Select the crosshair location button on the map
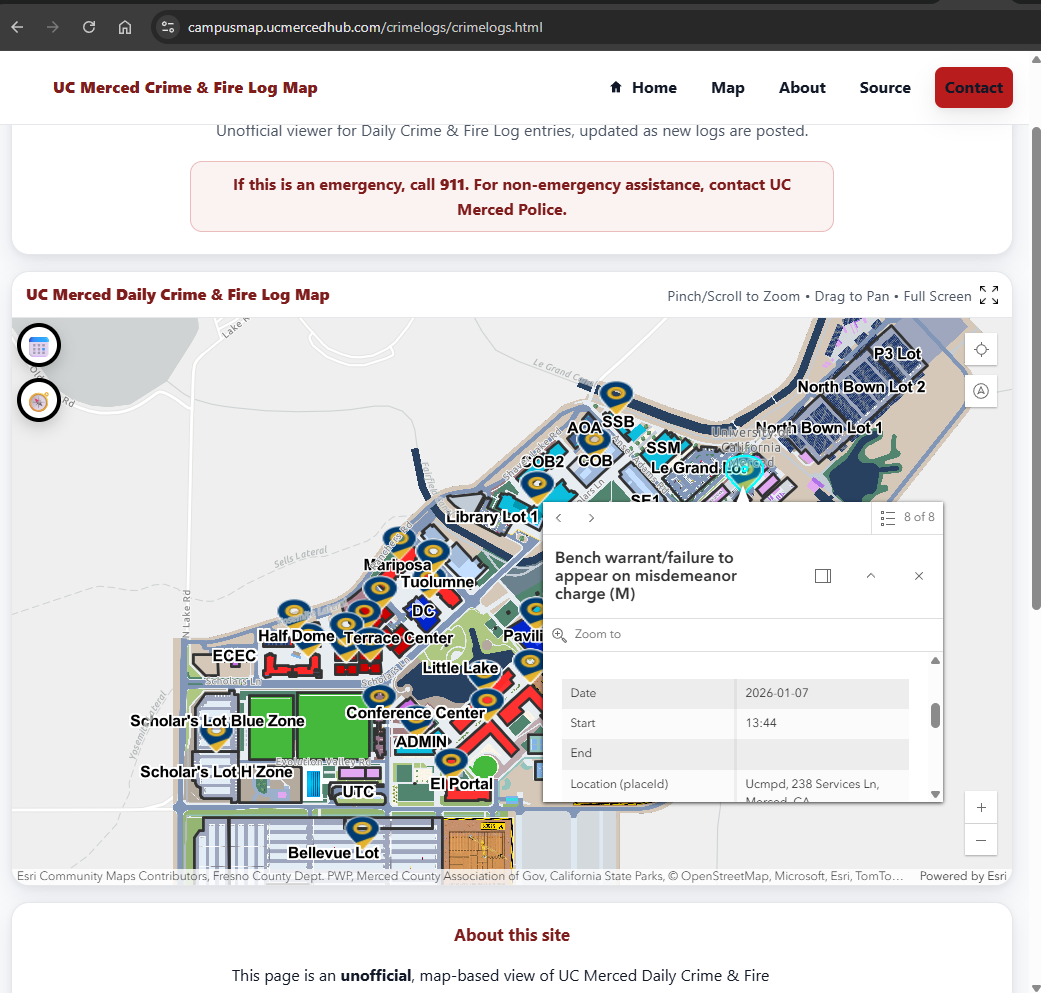The height and width of the screenshot is (993, 1041). pos(980,349)
